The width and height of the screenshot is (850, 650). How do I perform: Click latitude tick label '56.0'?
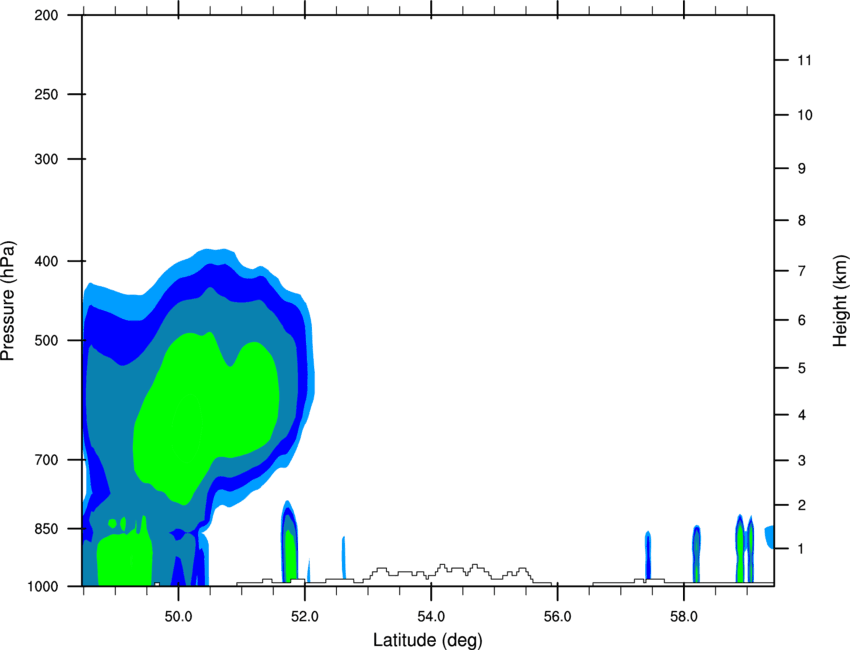pyautogui.click(x=557, y=617)
